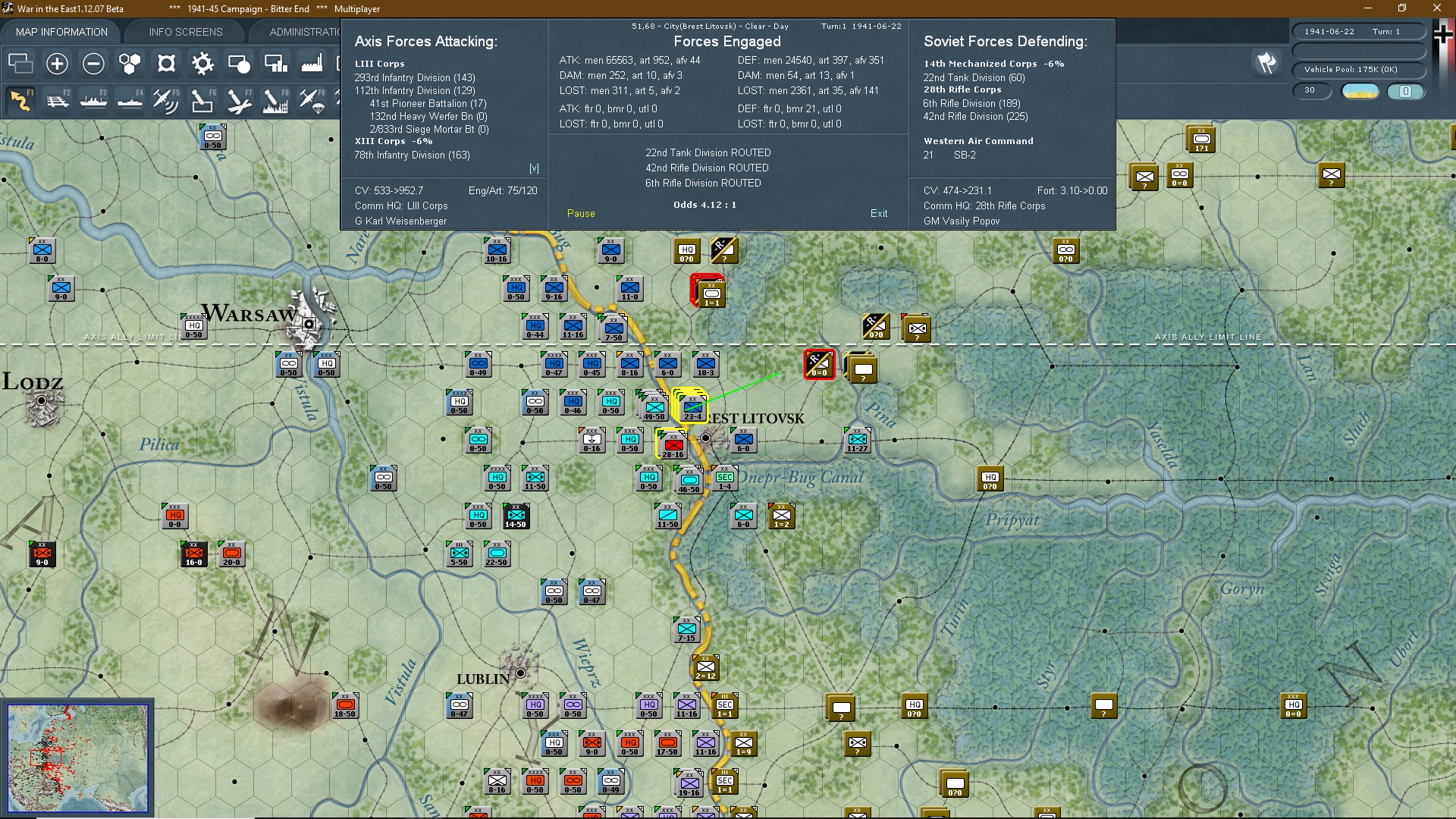
Task: Click the 6th Rifle Division defender entry
Action: click(971, 104)
